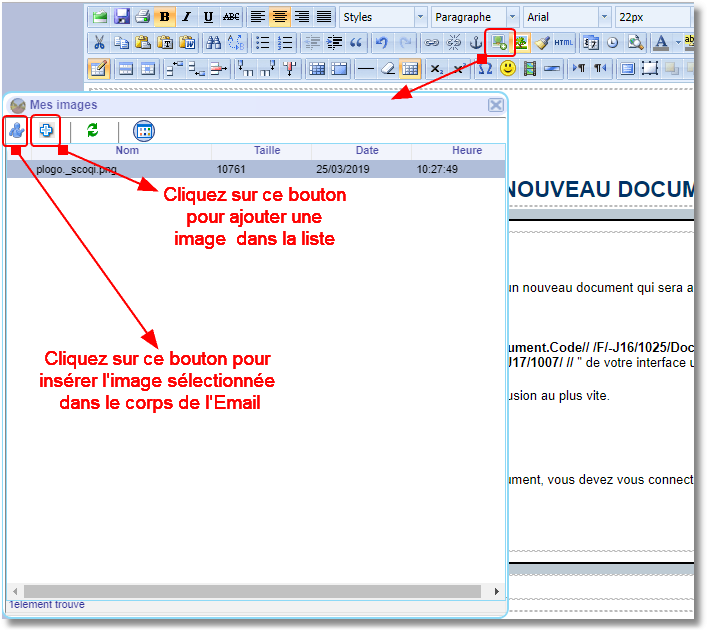This screenshot has height=633, width=708.
Task: Open the image manager toolbar icon
Action: pyautogui.click(x=499, y=43)
